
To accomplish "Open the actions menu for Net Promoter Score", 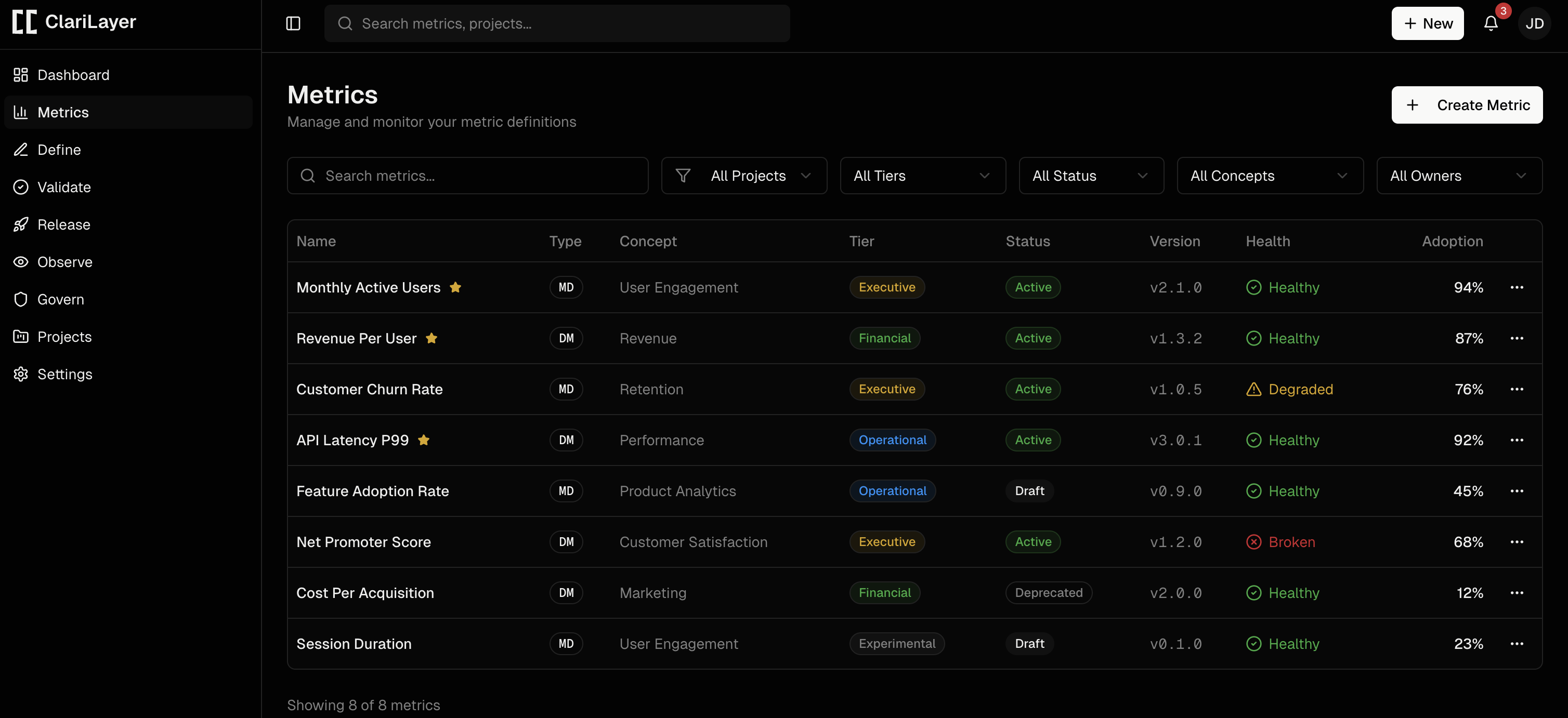I will (x=1518, y=541).
